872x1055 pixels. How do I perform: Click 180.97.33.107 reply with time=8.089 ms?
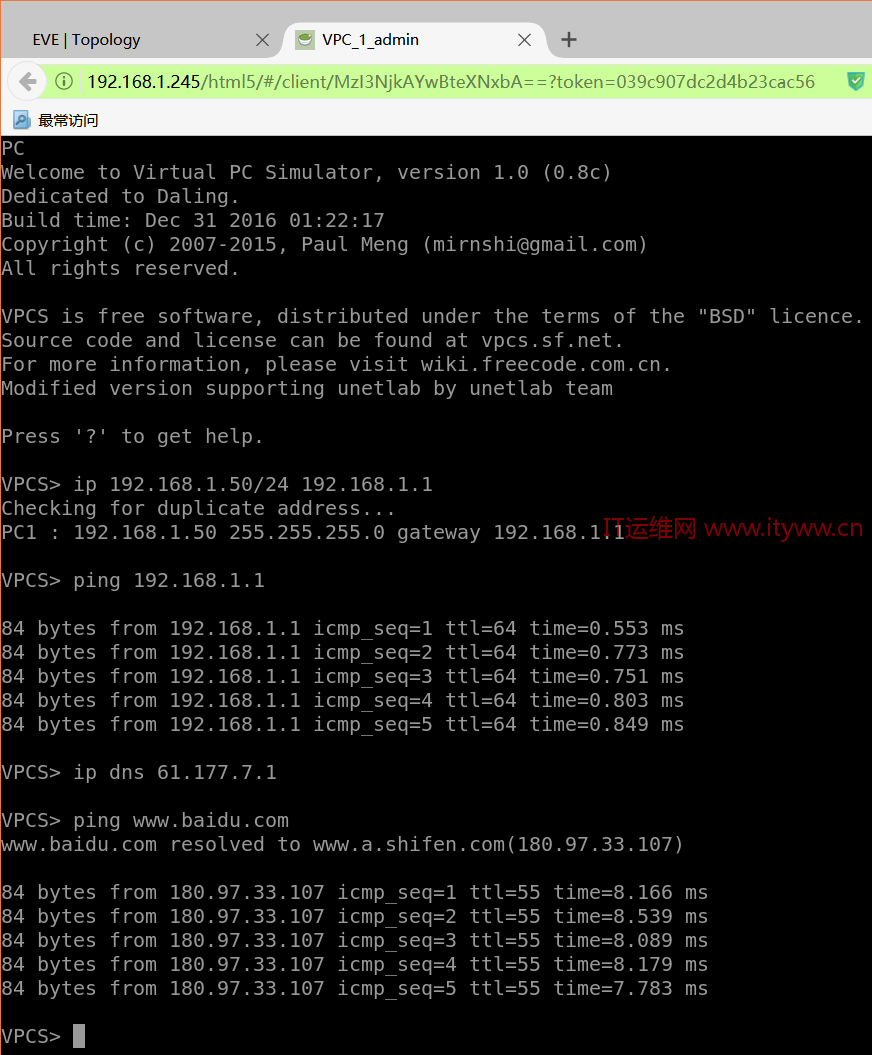point(355,941)
